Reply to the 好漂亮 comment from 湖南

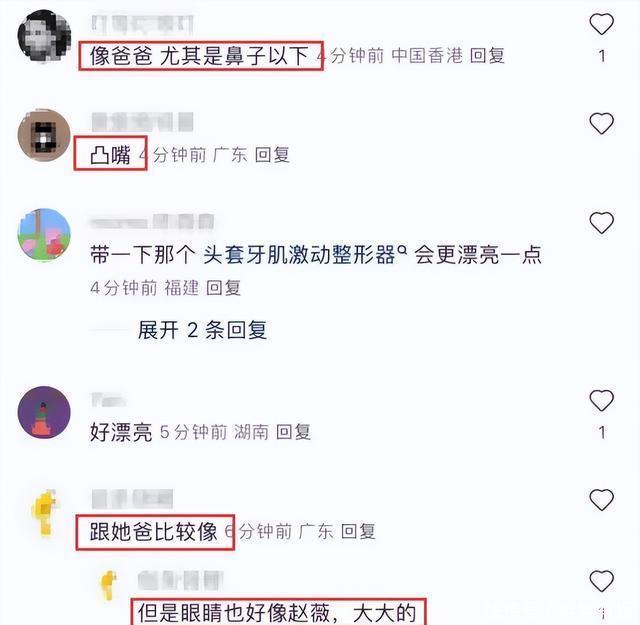[293, 432]
